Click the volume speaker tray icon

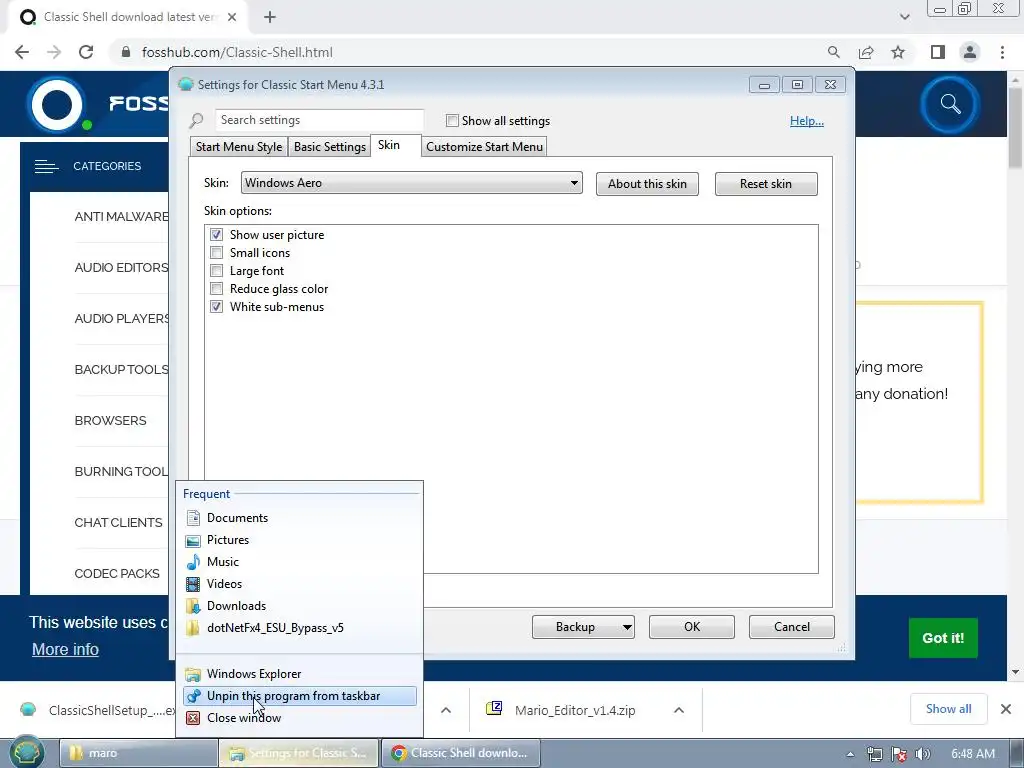(x=922, y=754)
